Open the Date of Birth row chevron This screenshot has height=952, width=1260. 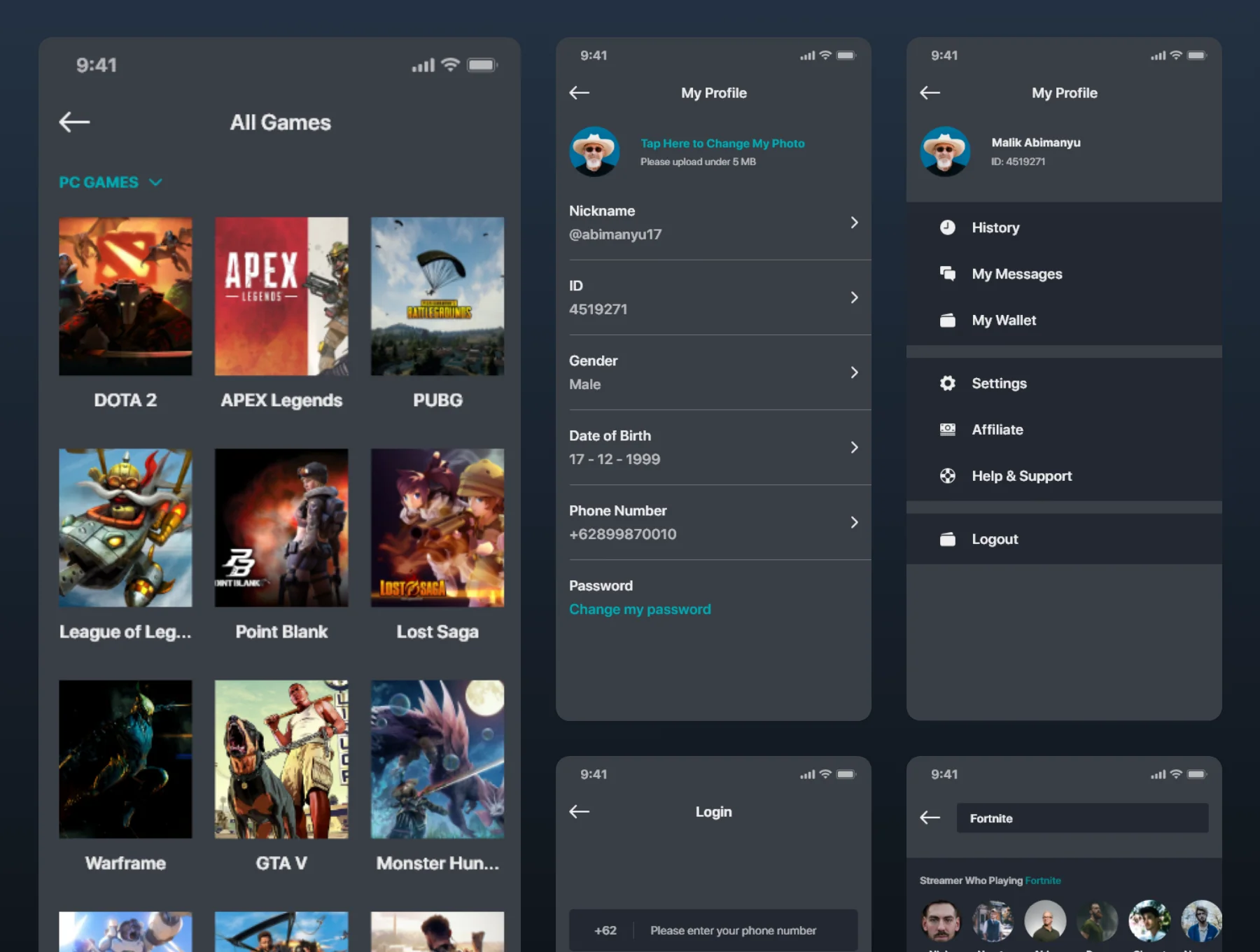(x=855, y=447)
